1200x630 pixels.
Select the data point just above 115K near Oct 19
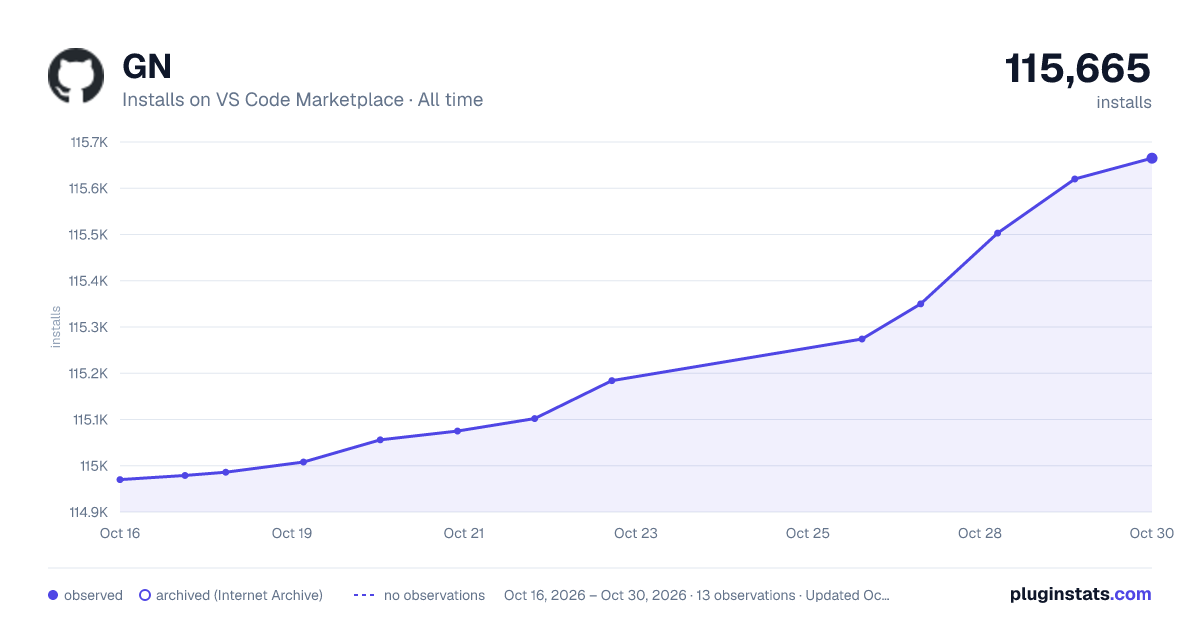point(303,462)
